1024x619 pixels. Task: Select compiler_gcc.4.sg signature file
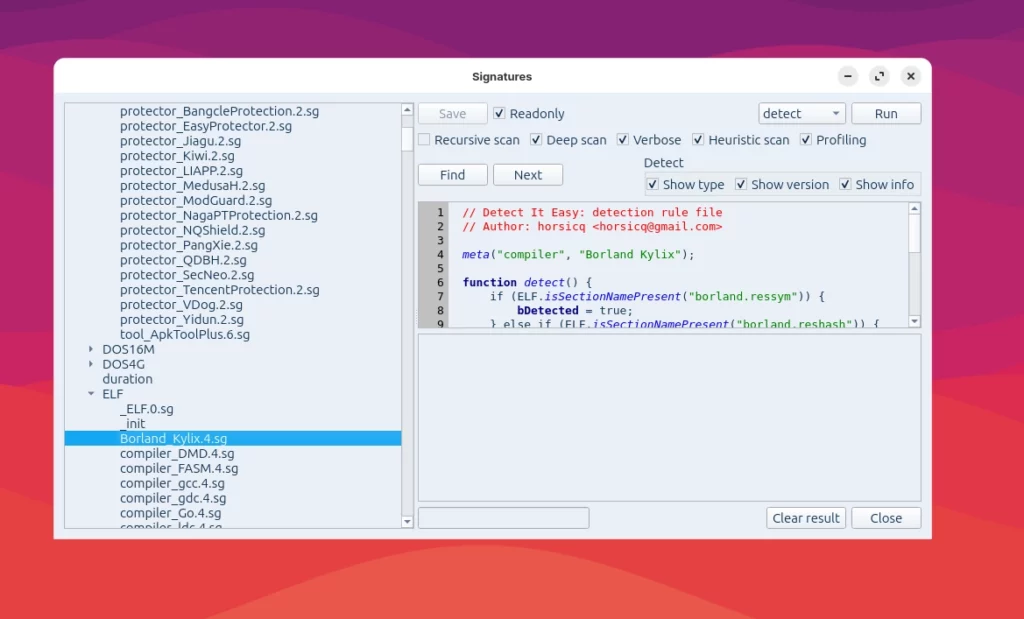(x=173, y=483)
